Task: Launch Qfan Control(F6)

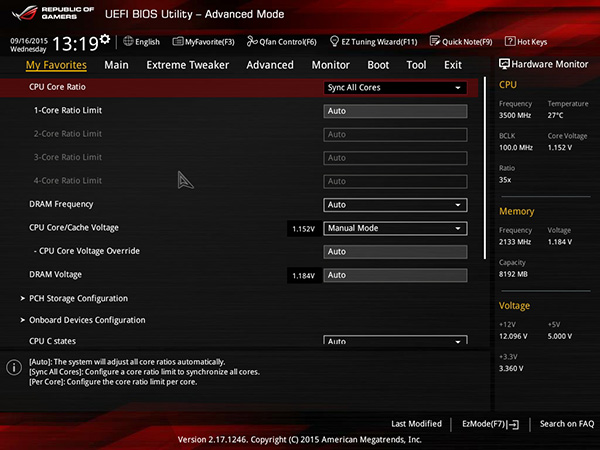Action: [x=282, y=41]
